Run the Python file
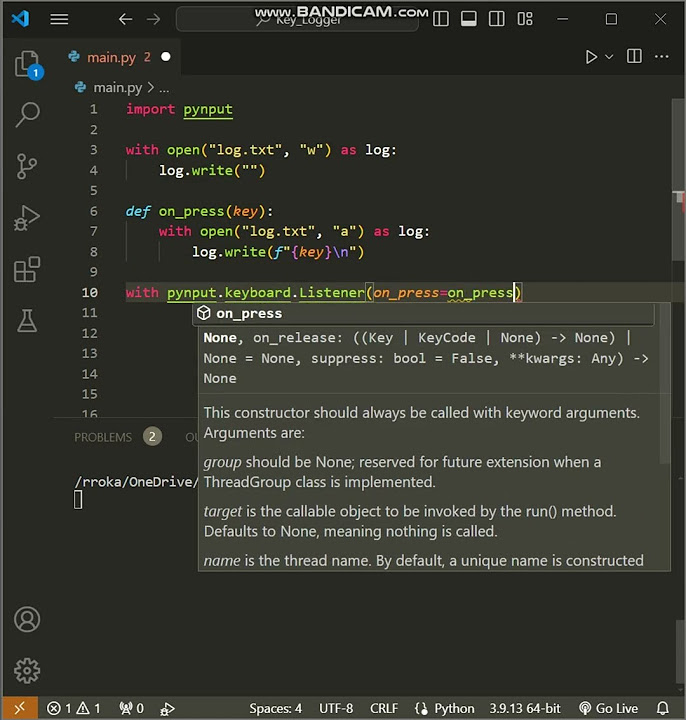686x720 pixels. pos(591,57)
